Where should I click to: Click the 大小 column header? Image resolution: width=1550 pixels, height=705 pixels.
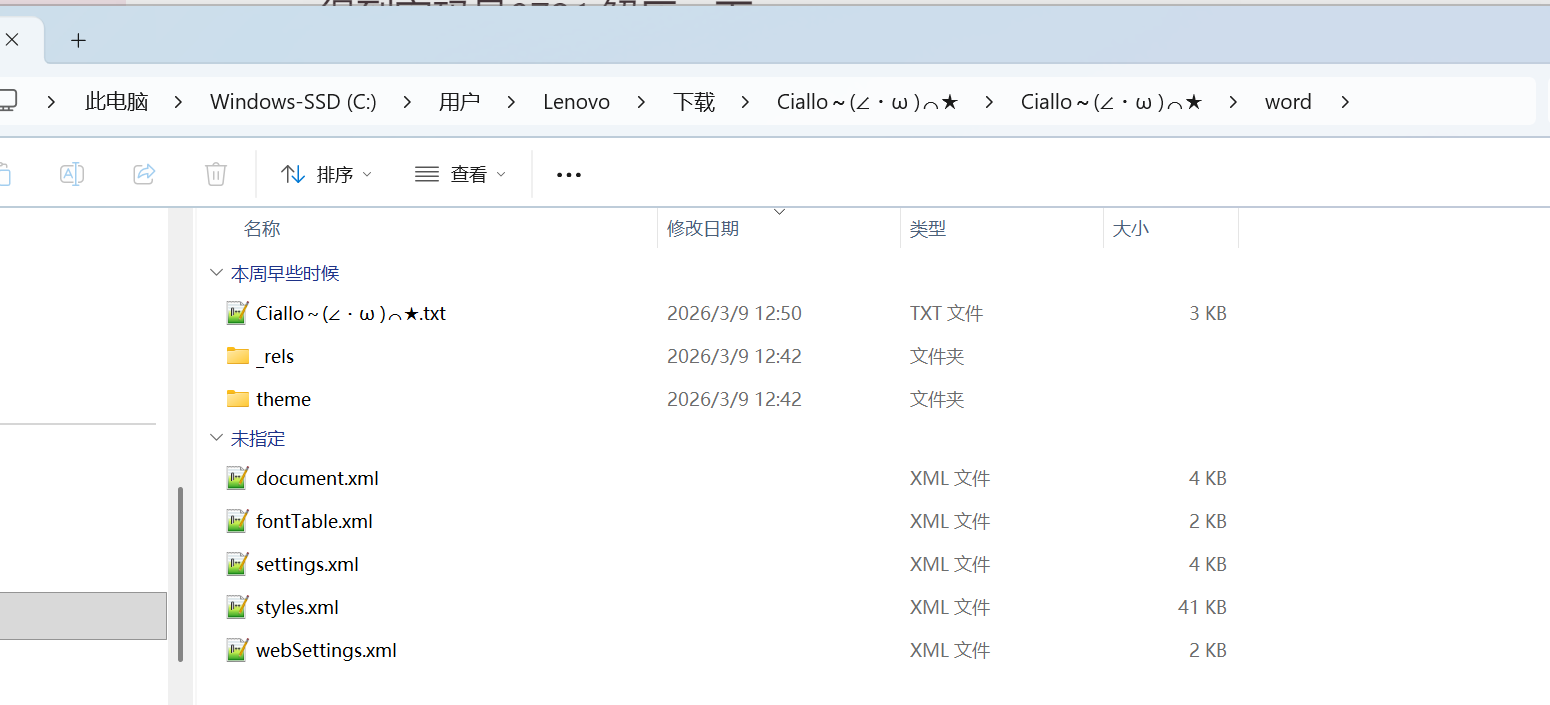tap(1131, 228)
